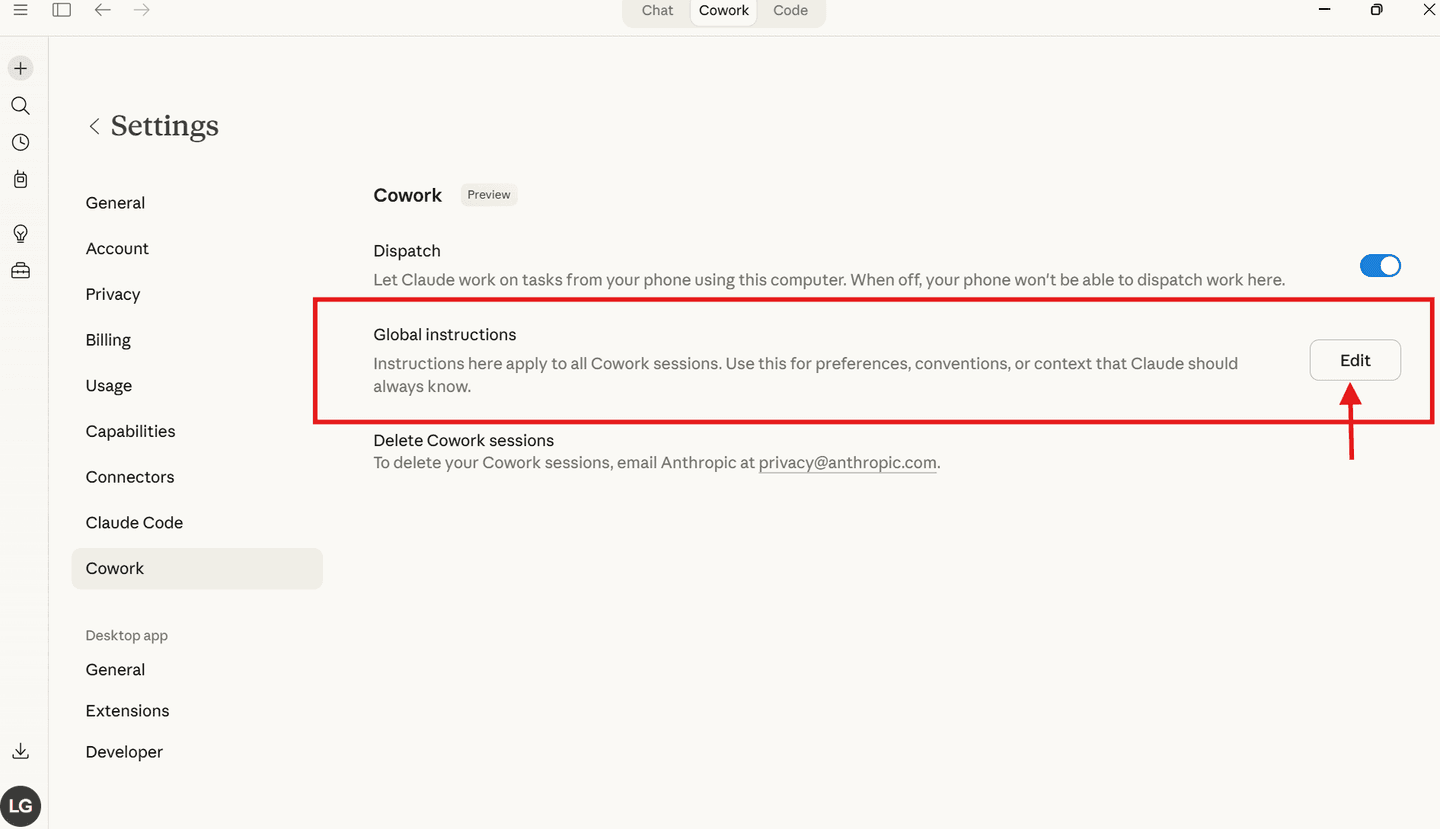The height and width of the screenshot is (829, 1440).
Task: Minimize the application window
Action: point(1324,10)
